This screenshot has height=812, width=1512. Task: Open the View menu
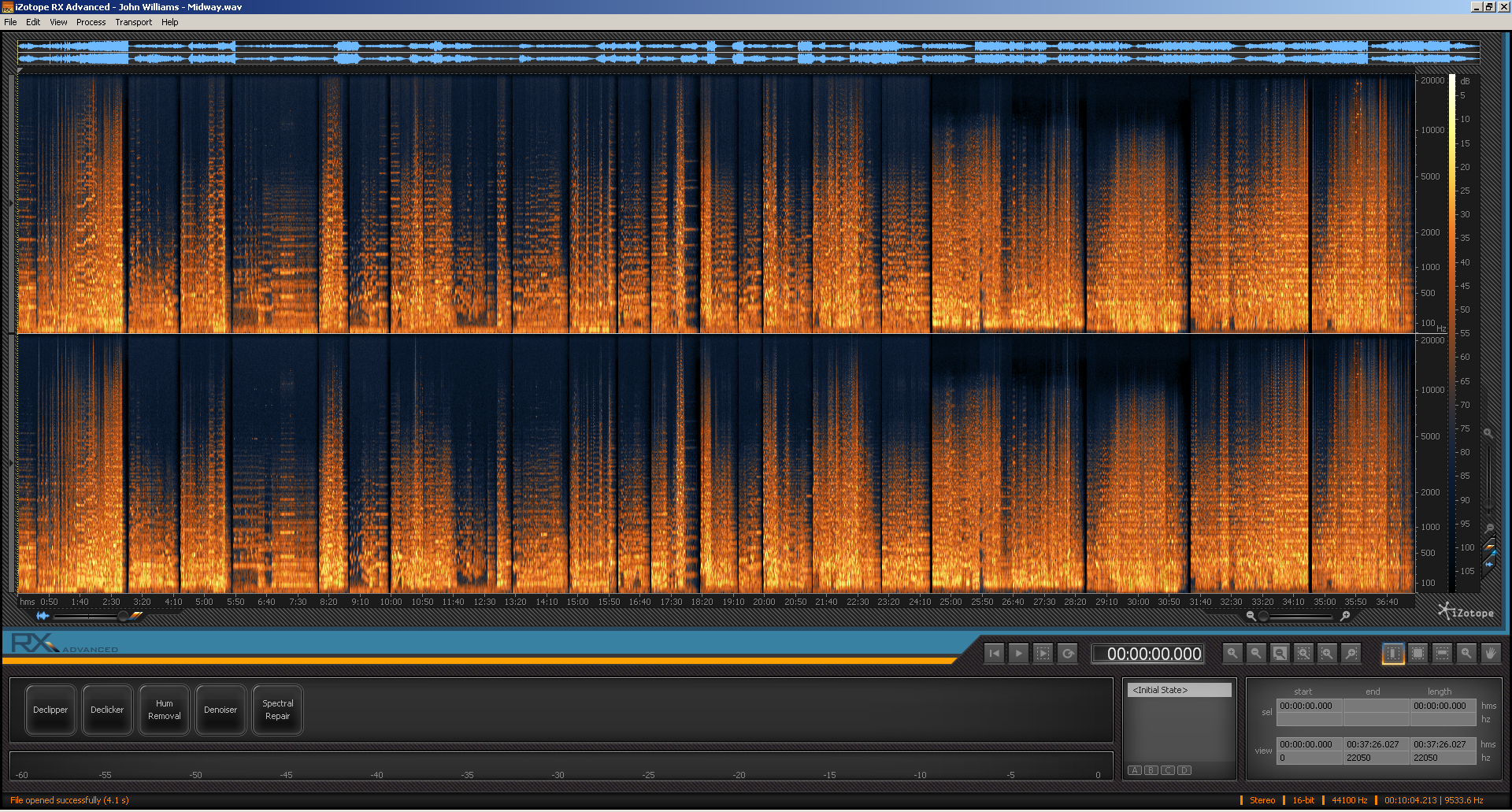pos(58,22)
